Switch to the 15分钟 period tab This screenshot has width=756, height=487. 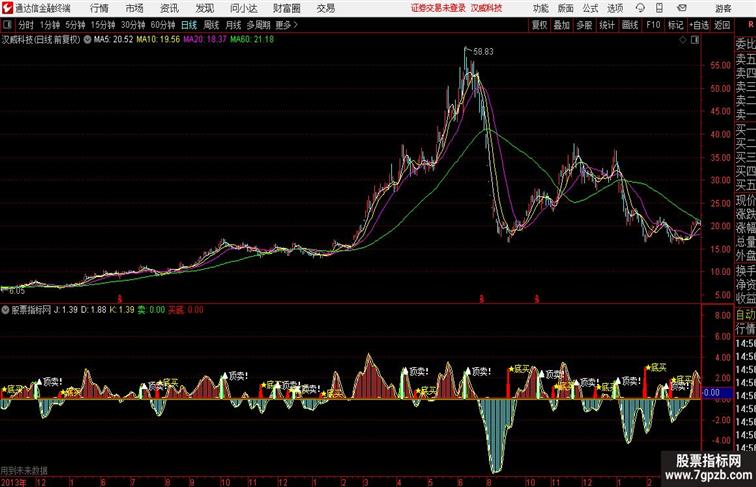tap(103, 25)
